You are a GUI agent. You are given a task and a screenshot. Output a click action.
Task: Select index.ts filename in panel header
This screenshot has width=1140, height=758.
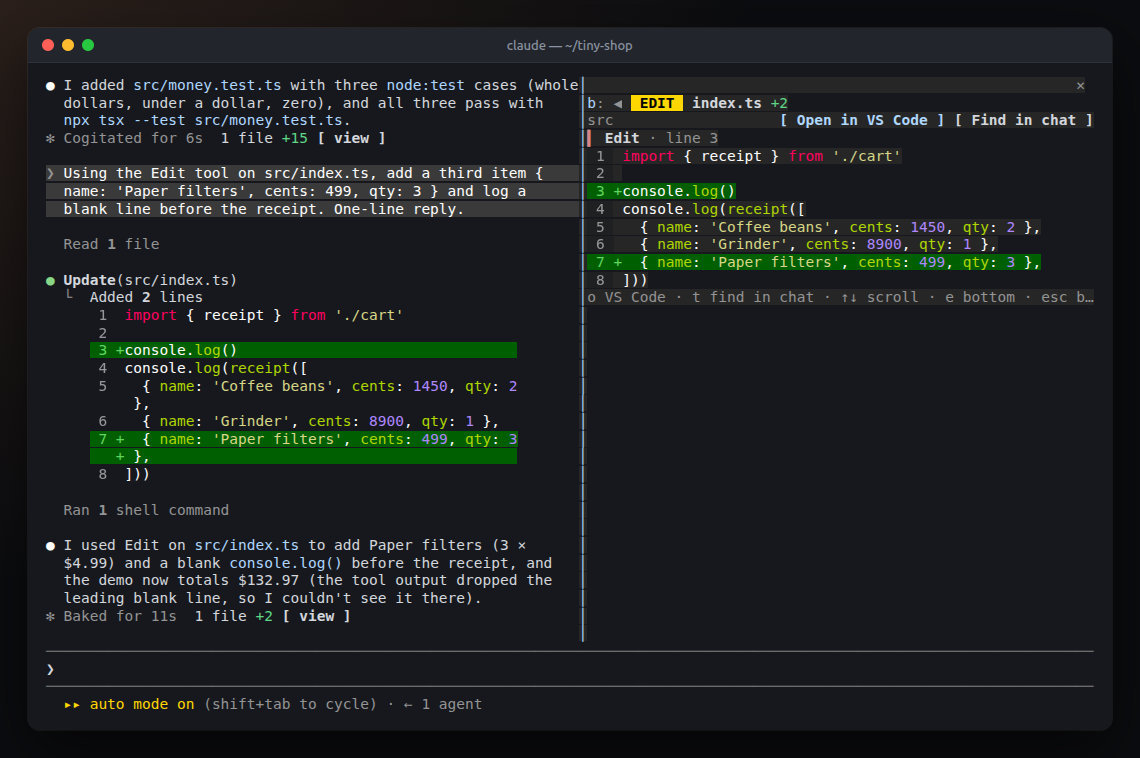[726, 103]
